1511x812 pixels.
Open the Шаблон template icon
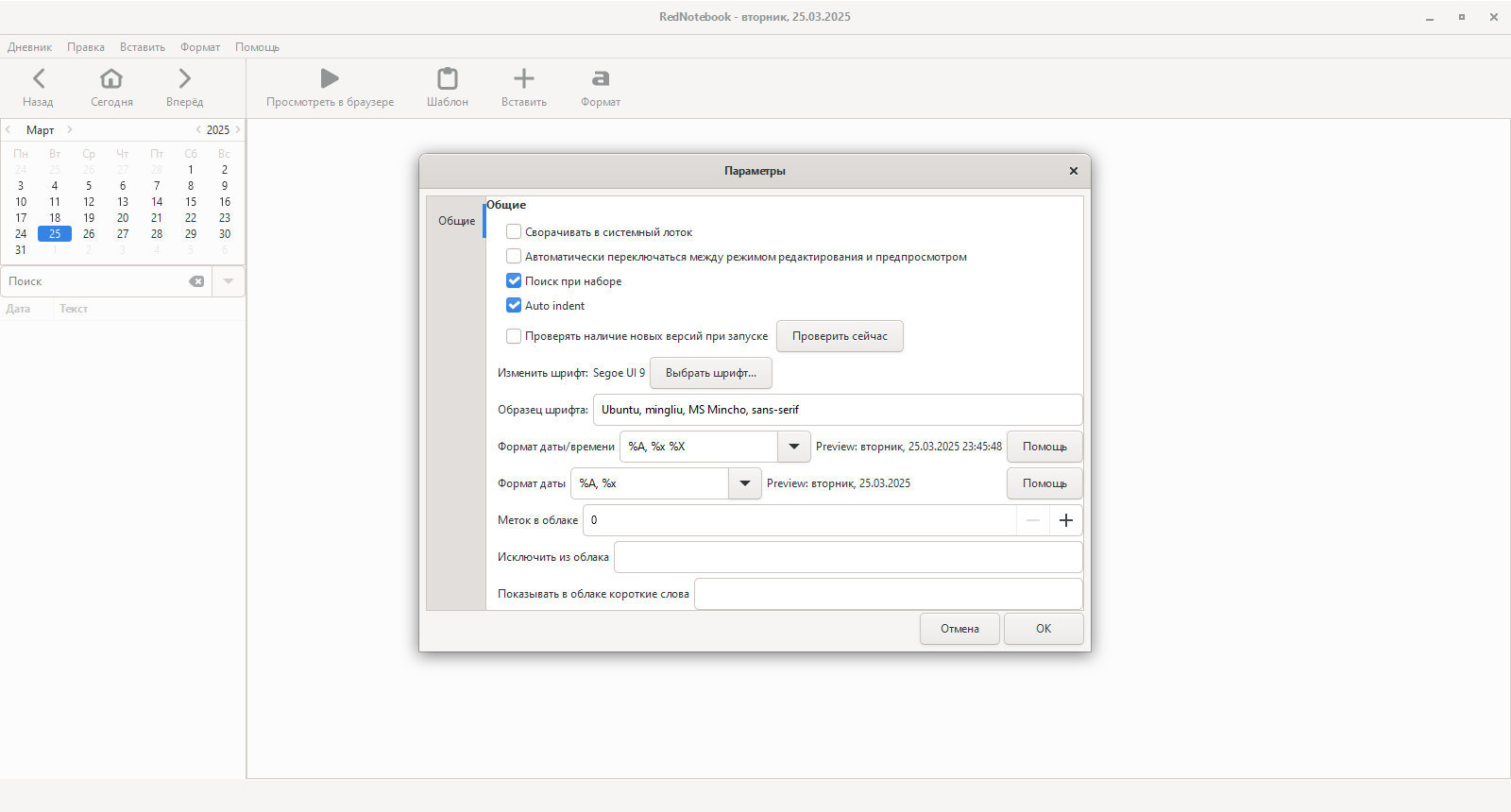447,78
